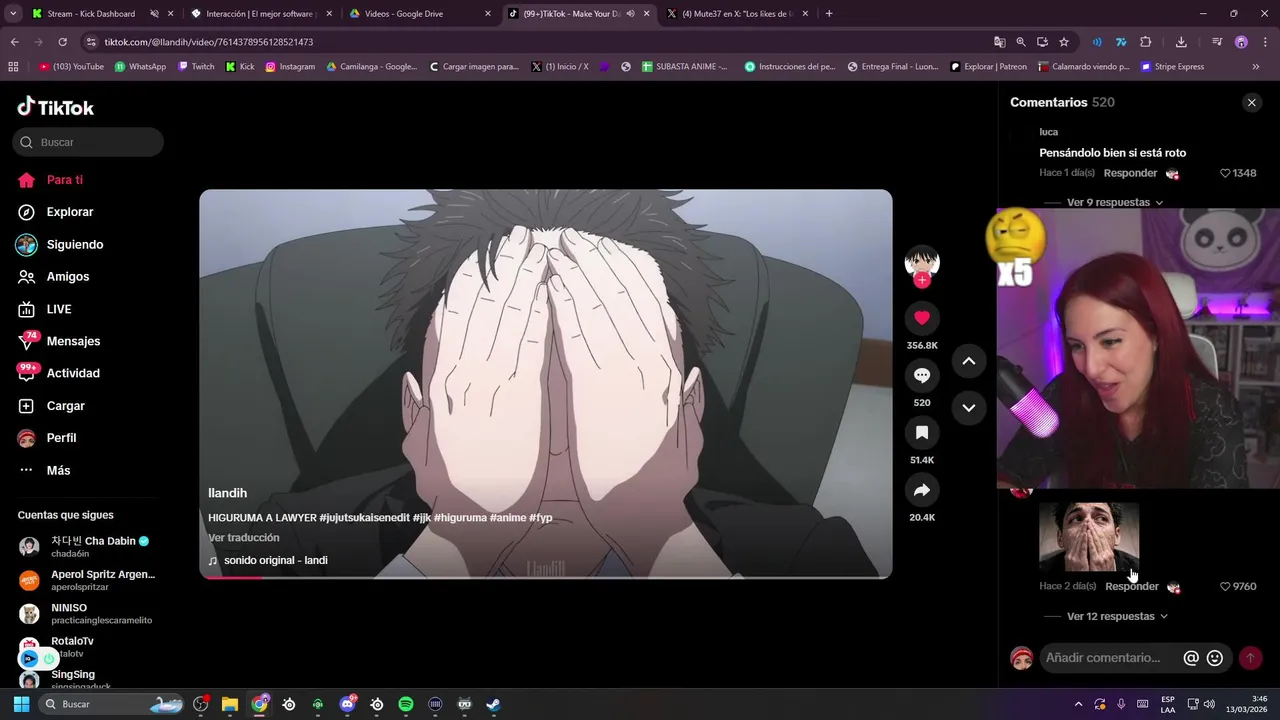Go to next video with down arrow
Screen dimensions: 1280x720
(968, 407)
